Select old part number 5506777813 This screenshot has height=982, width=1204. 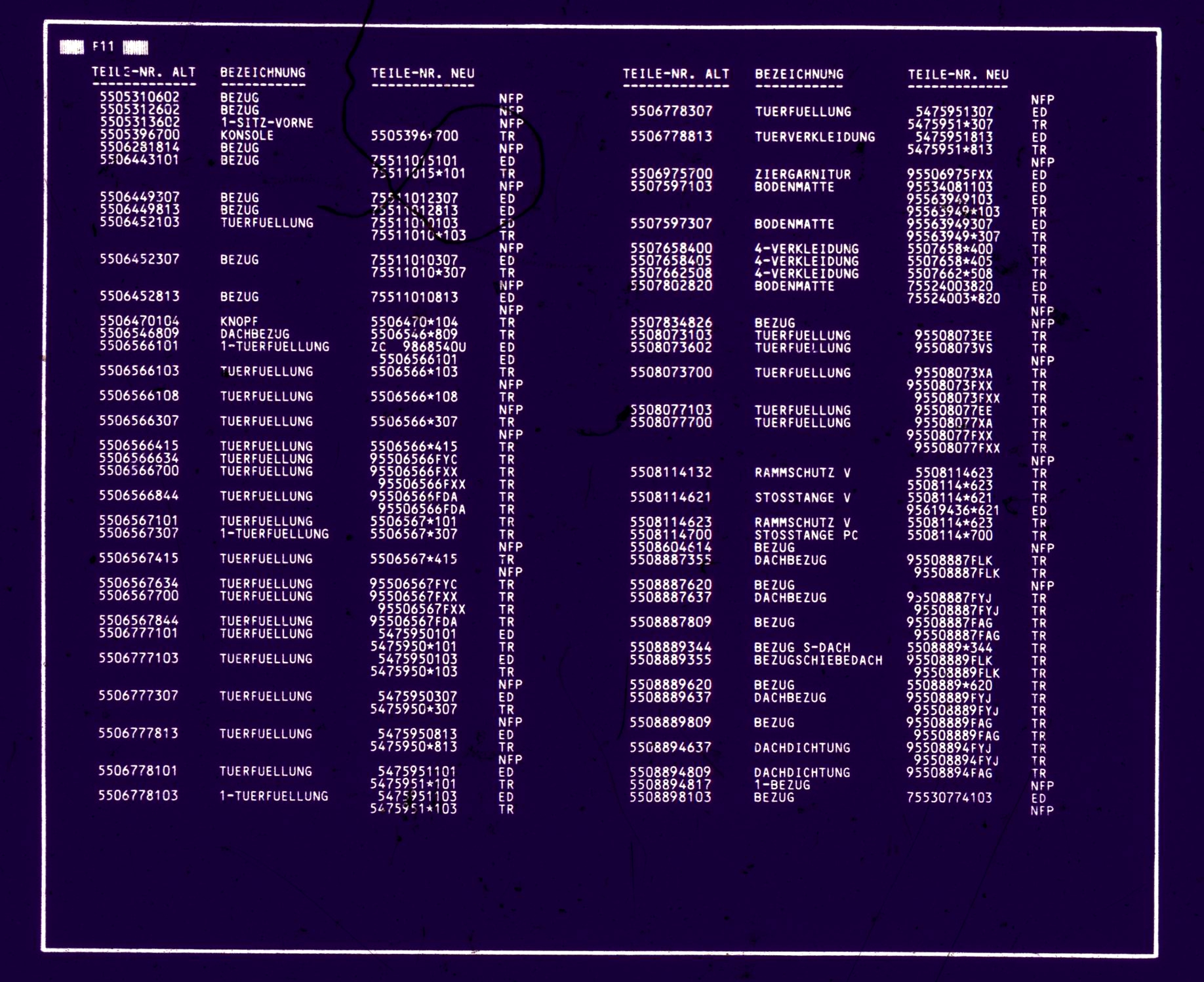click(138, 733)
